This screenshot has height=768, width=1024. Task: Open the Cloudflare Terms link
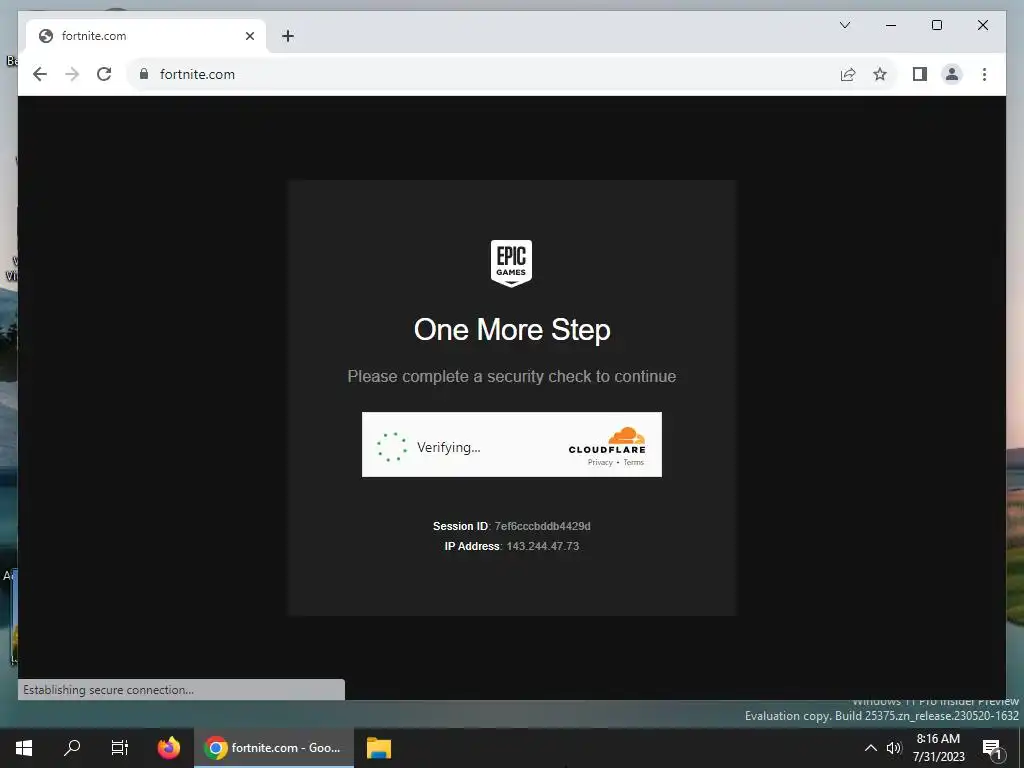pos(633,462)
